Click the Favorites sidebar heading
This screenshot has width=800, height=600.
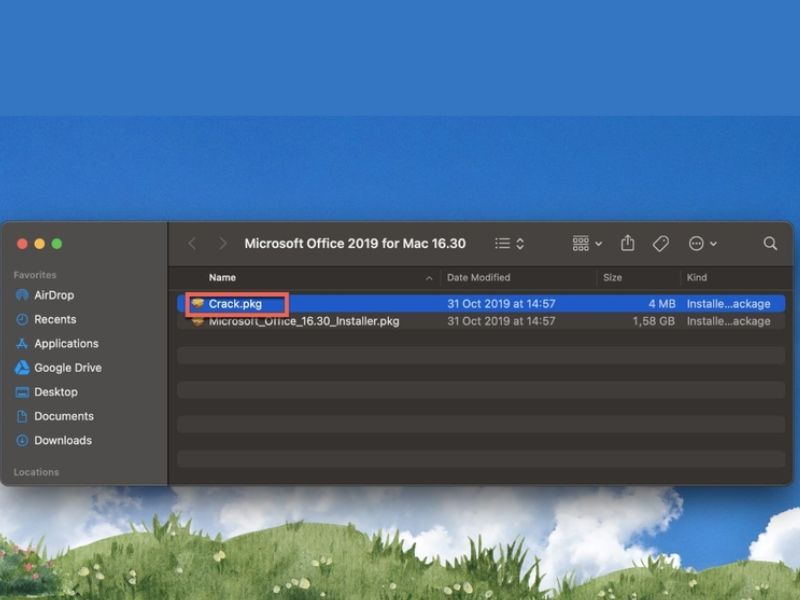[x=35, y=275]
